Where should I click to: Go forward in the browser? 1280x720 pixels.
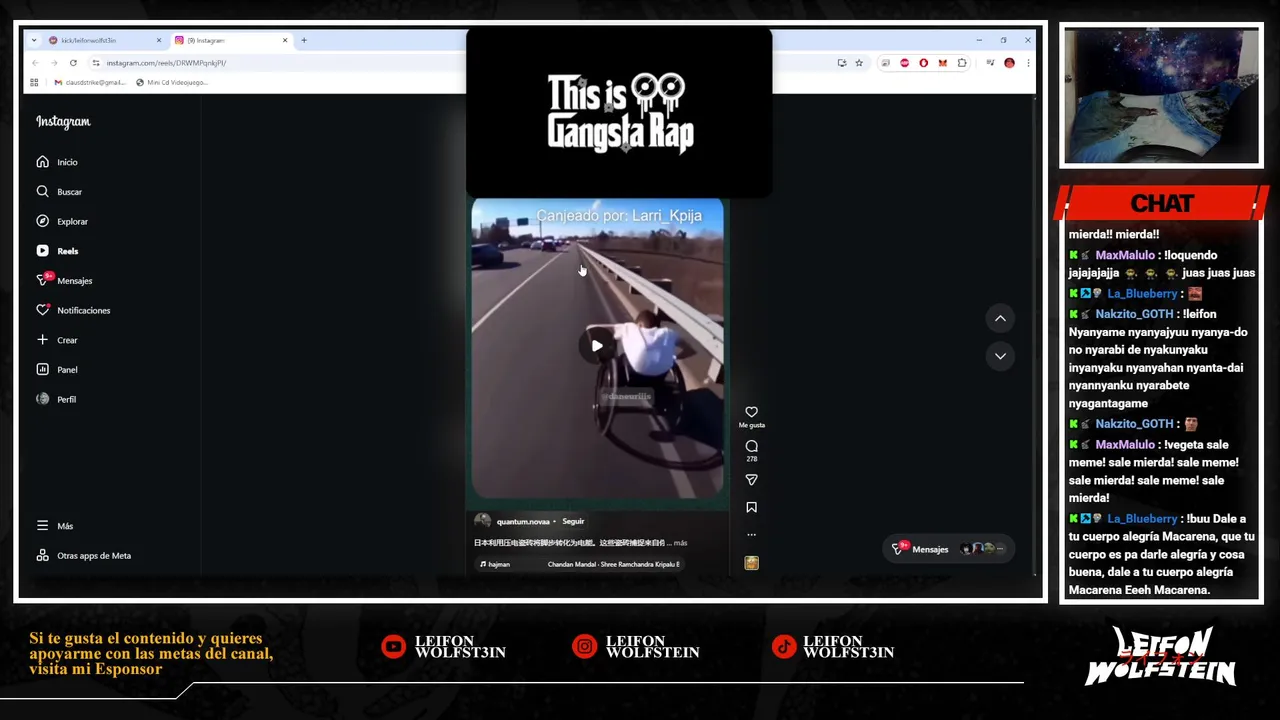click(54, 63)
